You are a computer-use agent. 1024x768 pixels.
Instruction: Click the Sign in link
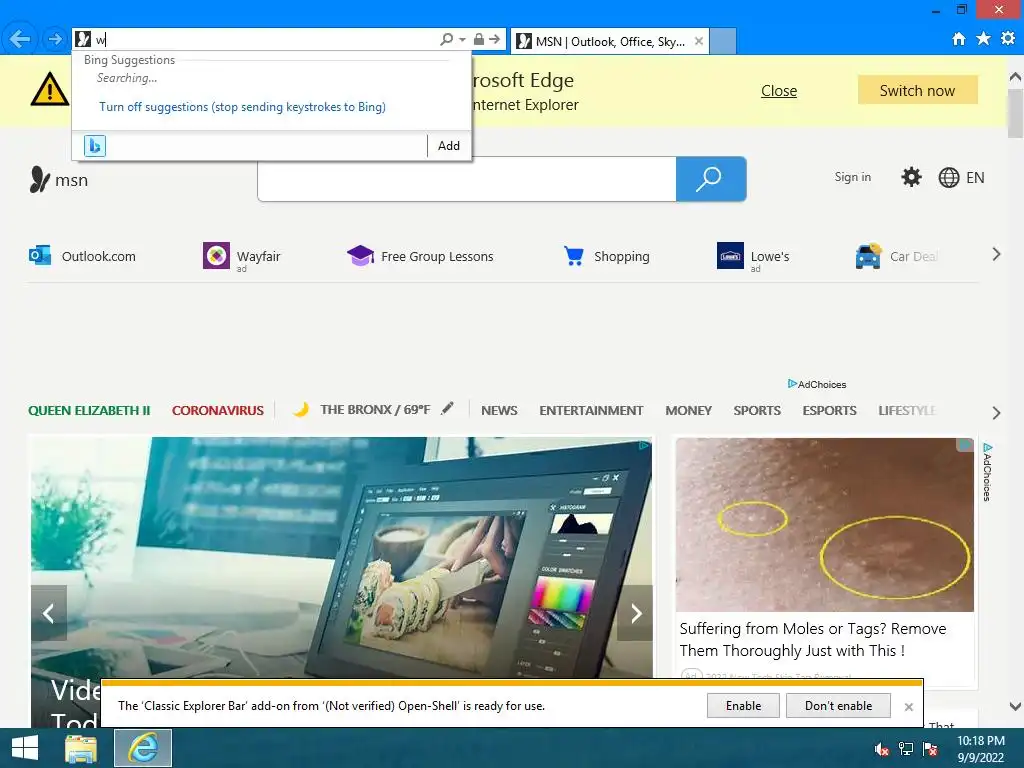click(x=852, y=177)
